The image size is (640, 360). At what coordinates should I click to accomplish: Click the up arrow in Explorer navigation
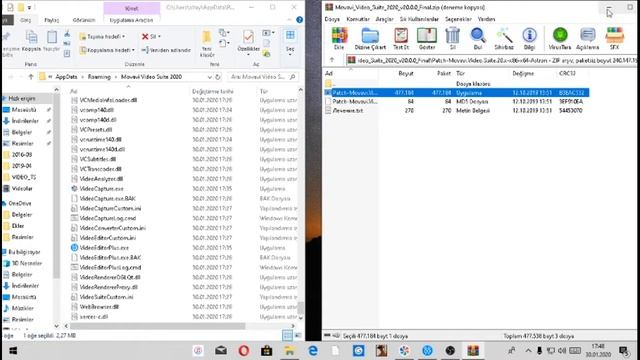click(x=31, y=77)
